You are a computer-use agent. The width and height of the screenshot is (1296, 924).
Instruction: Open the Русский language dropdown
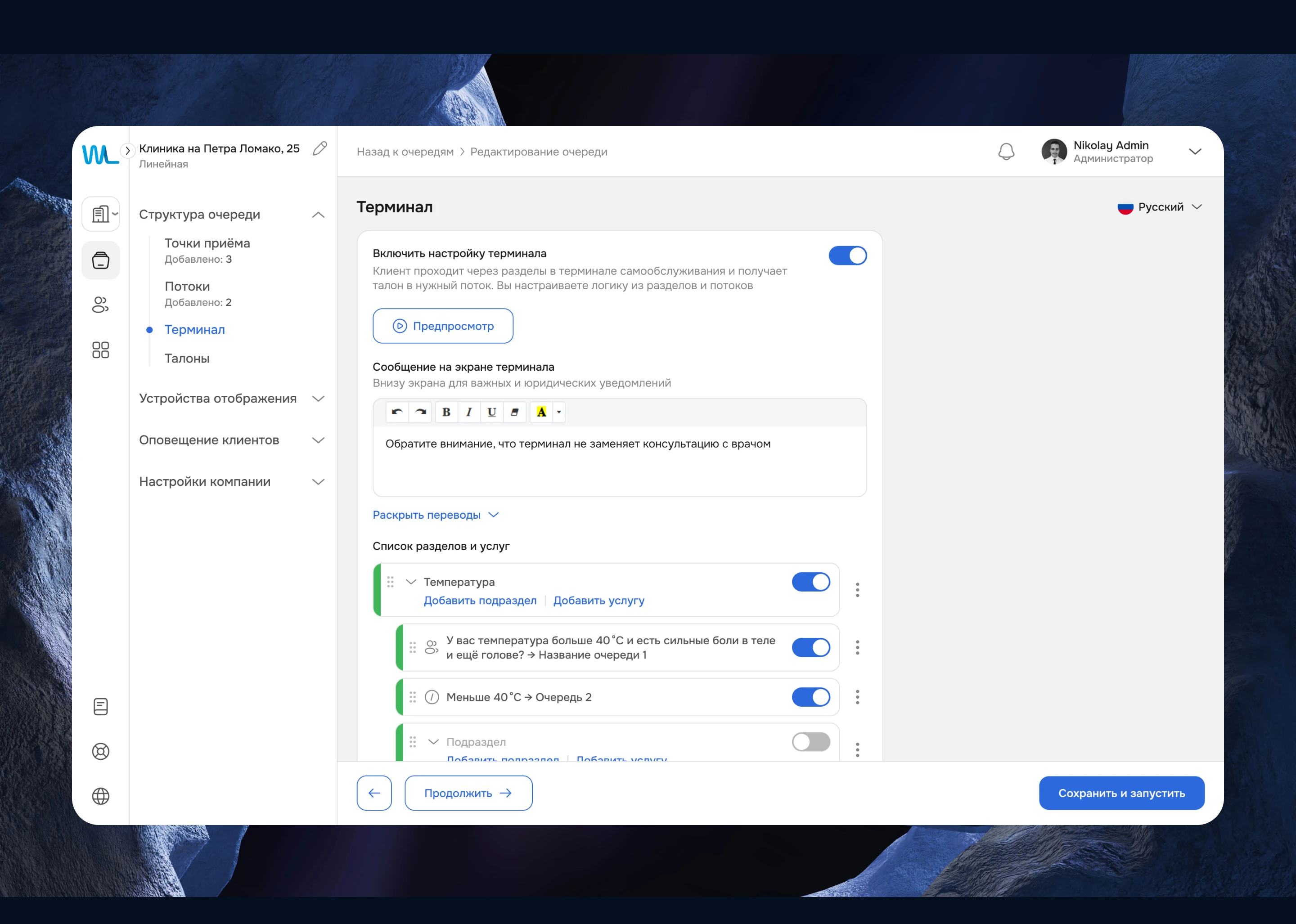(x=1160, y=207)
